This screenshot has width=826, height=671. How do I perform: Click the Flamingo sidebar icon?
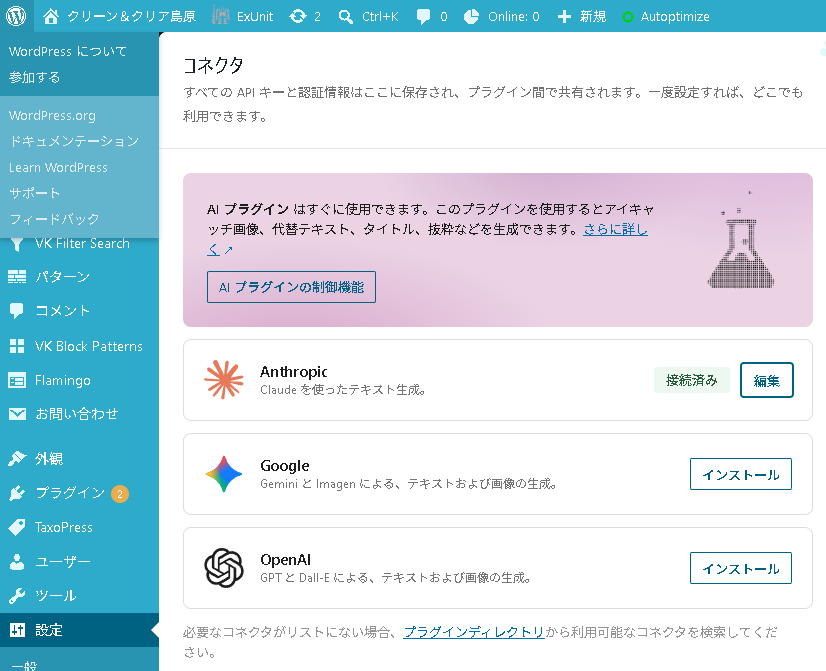coord(17,380)
